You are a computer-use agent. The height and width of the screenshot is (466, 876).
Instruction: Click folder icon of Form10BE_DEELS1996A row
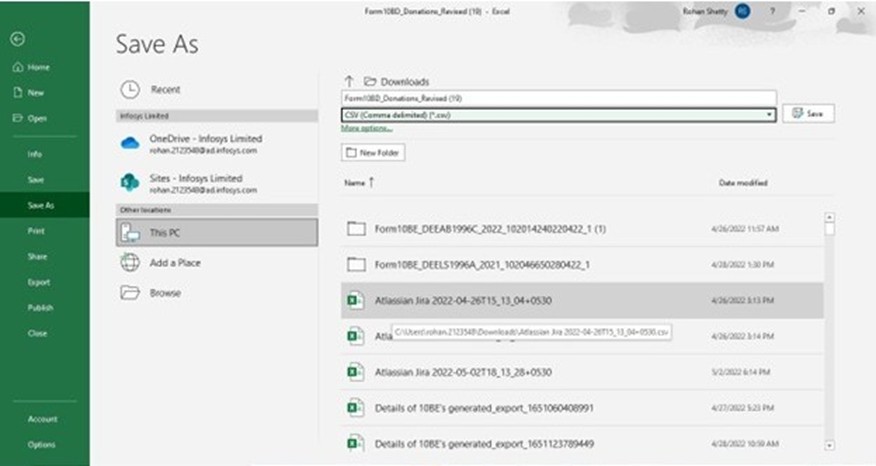coord(356,264)
